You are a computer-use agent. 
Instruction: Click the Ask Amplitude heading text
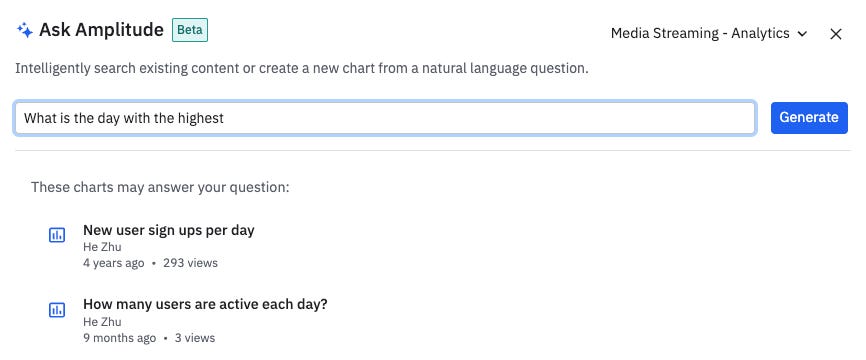point(102,30)
